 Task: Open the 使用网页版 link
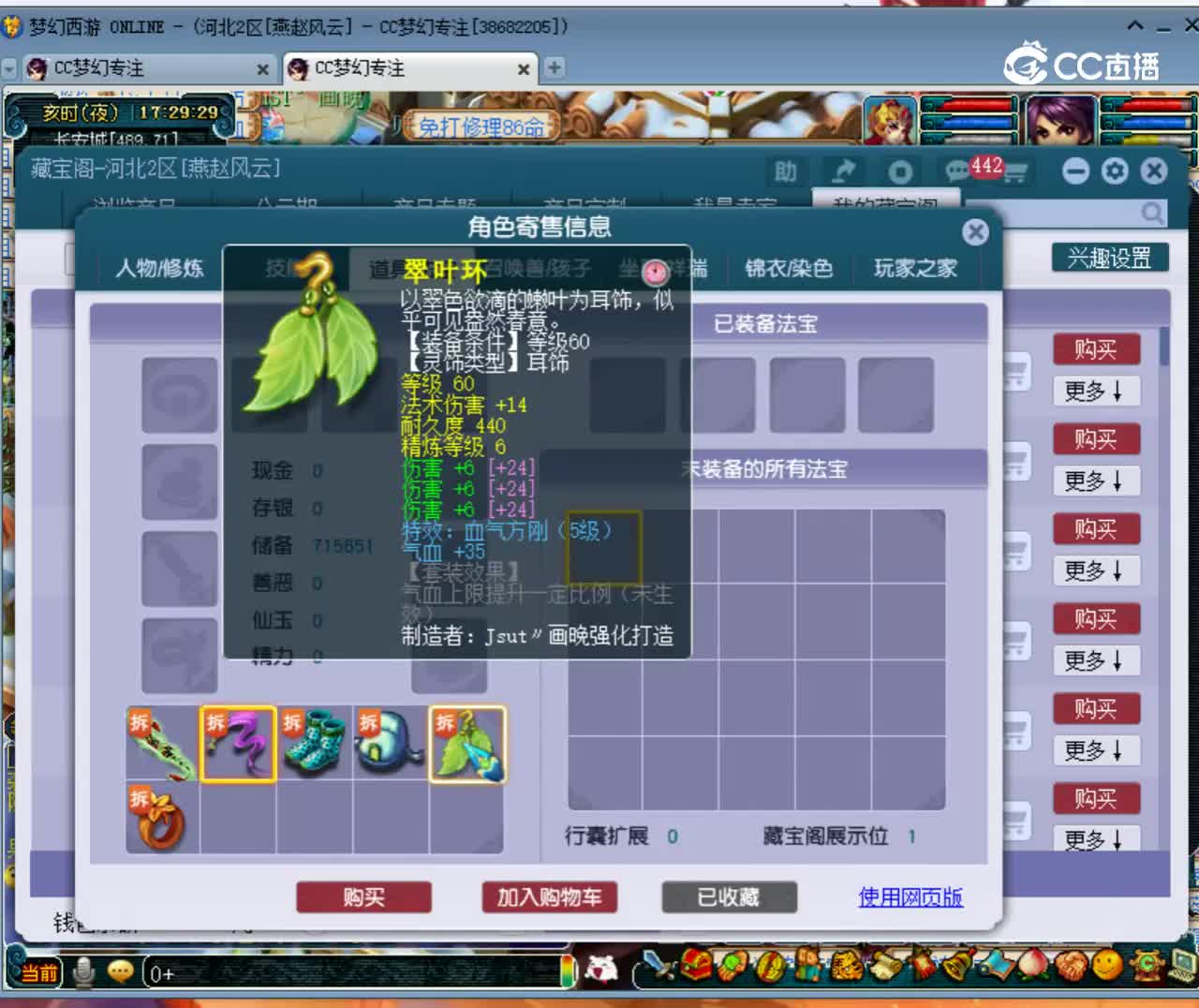point(910,897)
